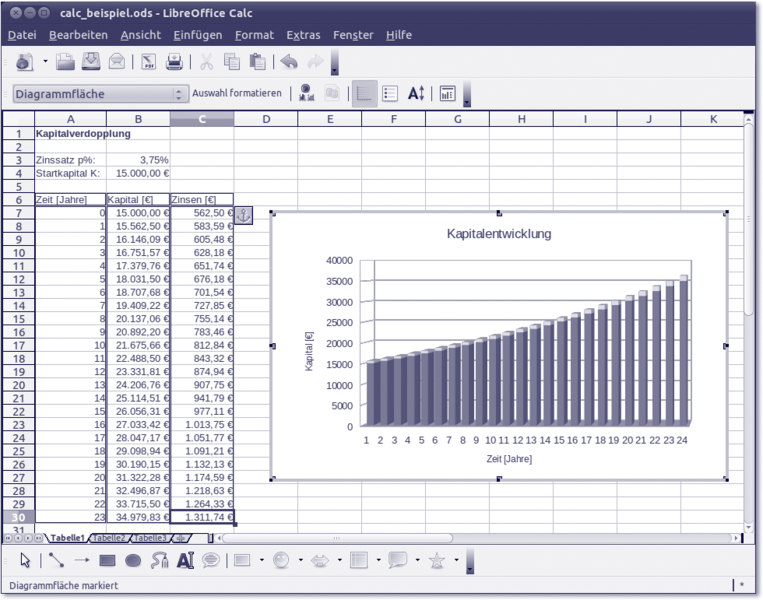The height and width of the screenshot is (600, 763).
Task: Click the Print icon in toolbar
Action: 174,62
